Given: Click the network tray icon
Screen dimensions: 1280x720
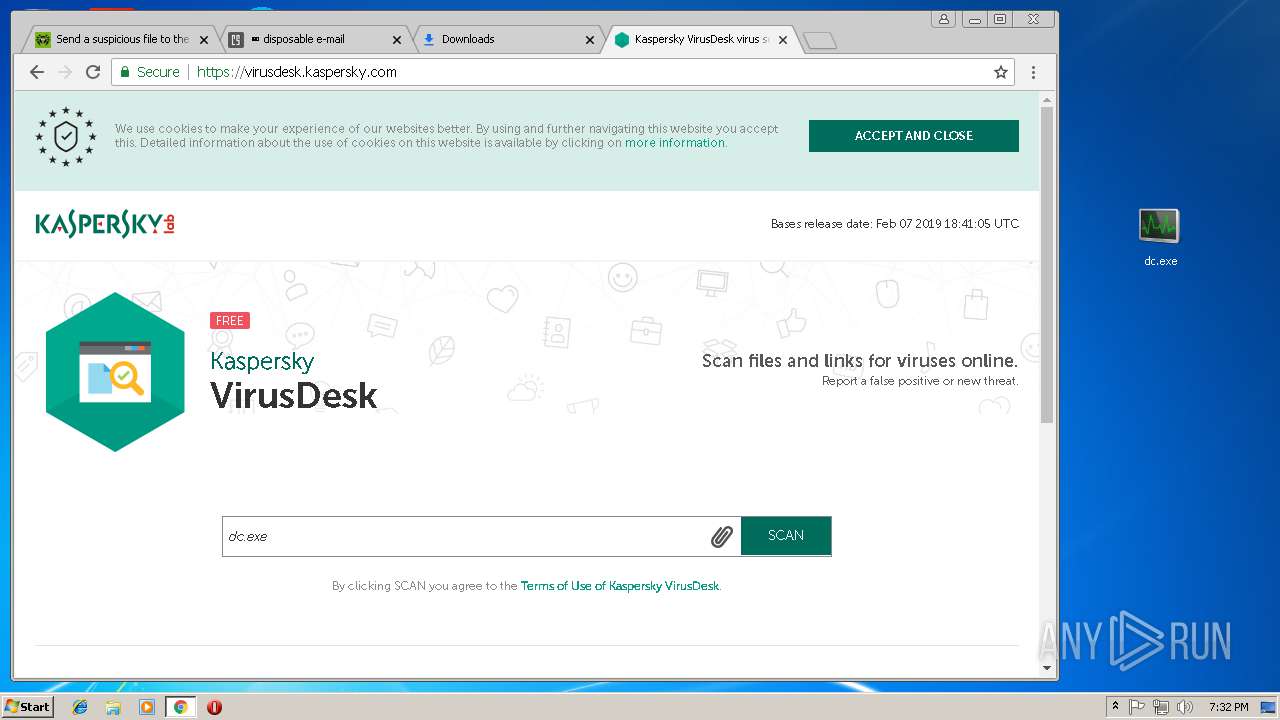Looking at the screenshot, I should point(1161,707).
